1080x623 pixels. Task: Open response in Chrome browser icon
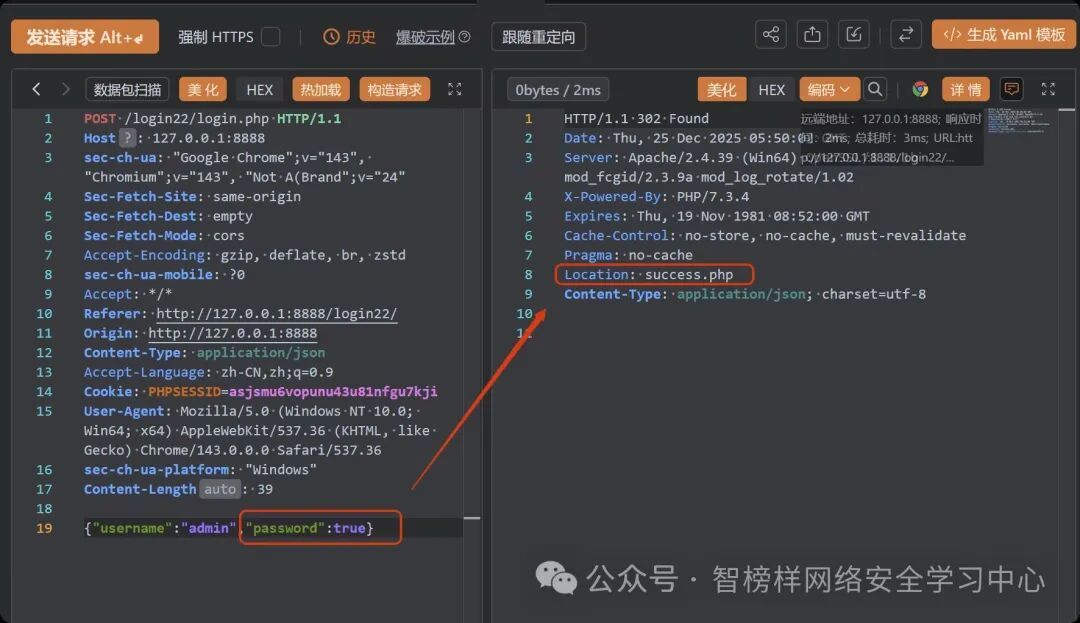click(920, 89)
